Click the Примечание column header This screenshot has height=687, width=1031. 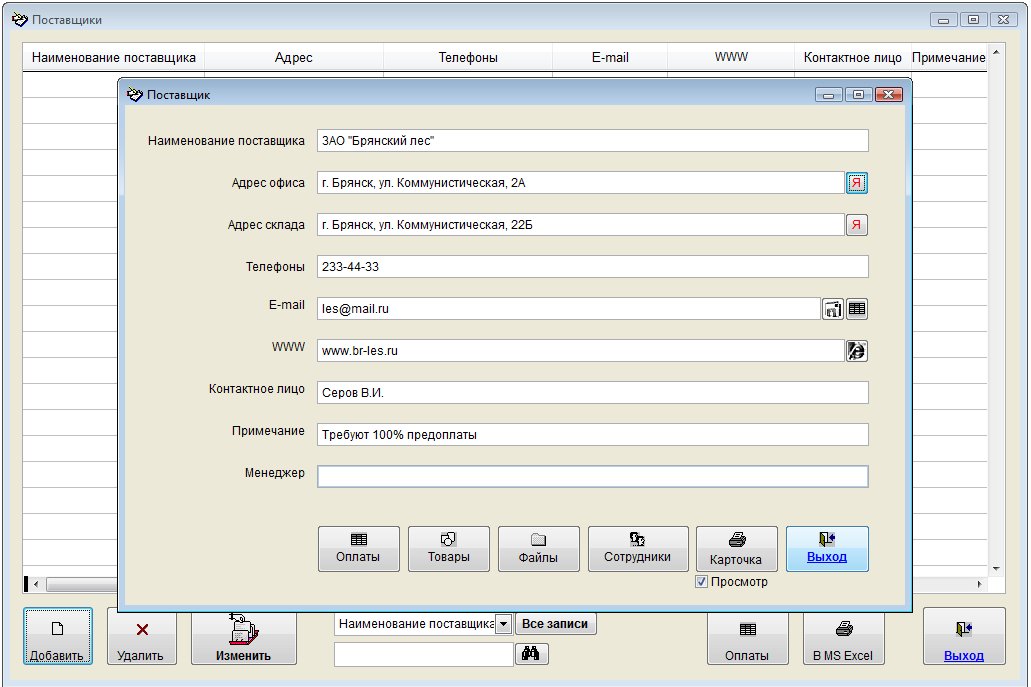[x=948, y=58]
